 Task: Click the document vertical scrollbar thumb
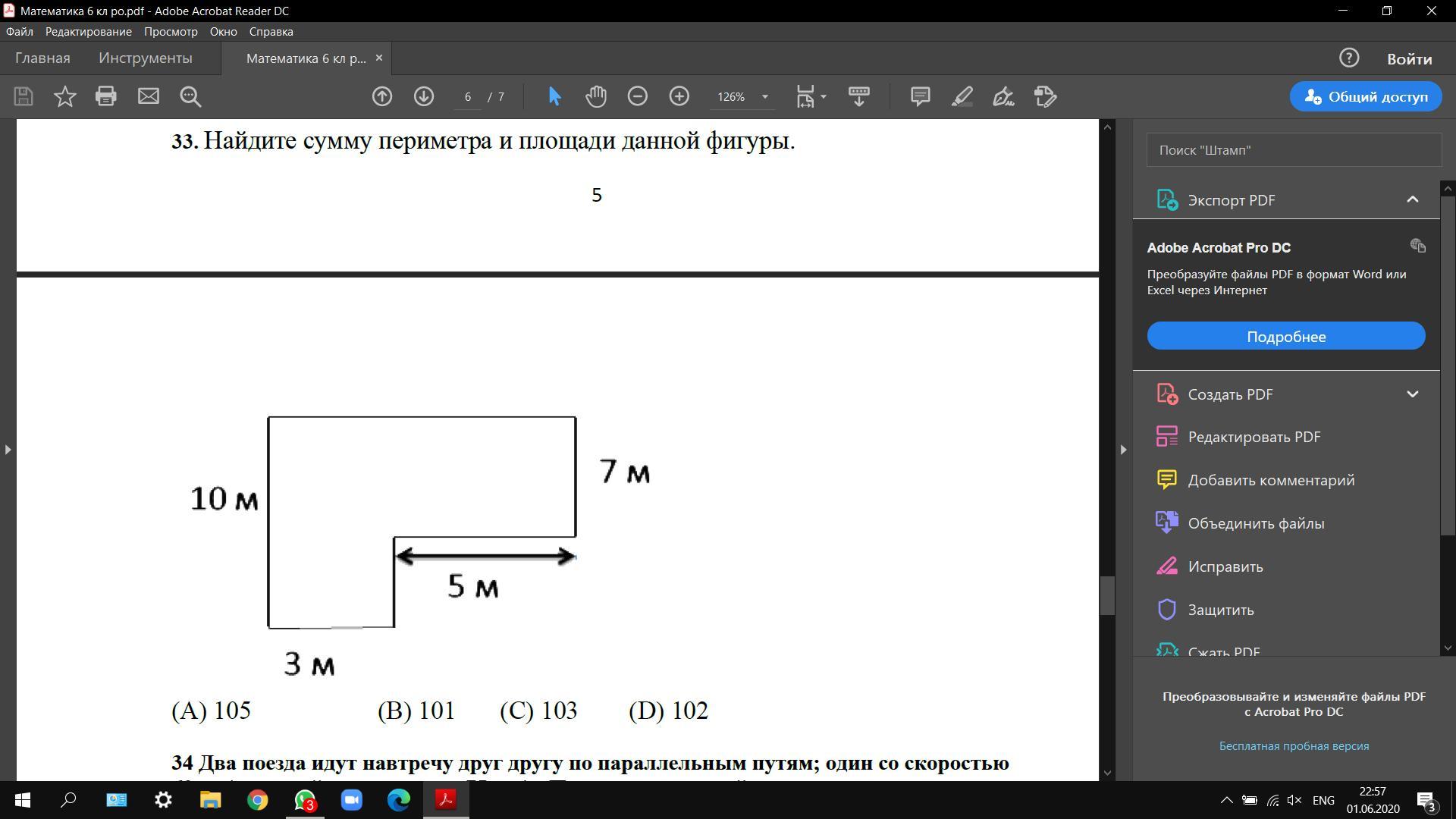coord(1107,596)
